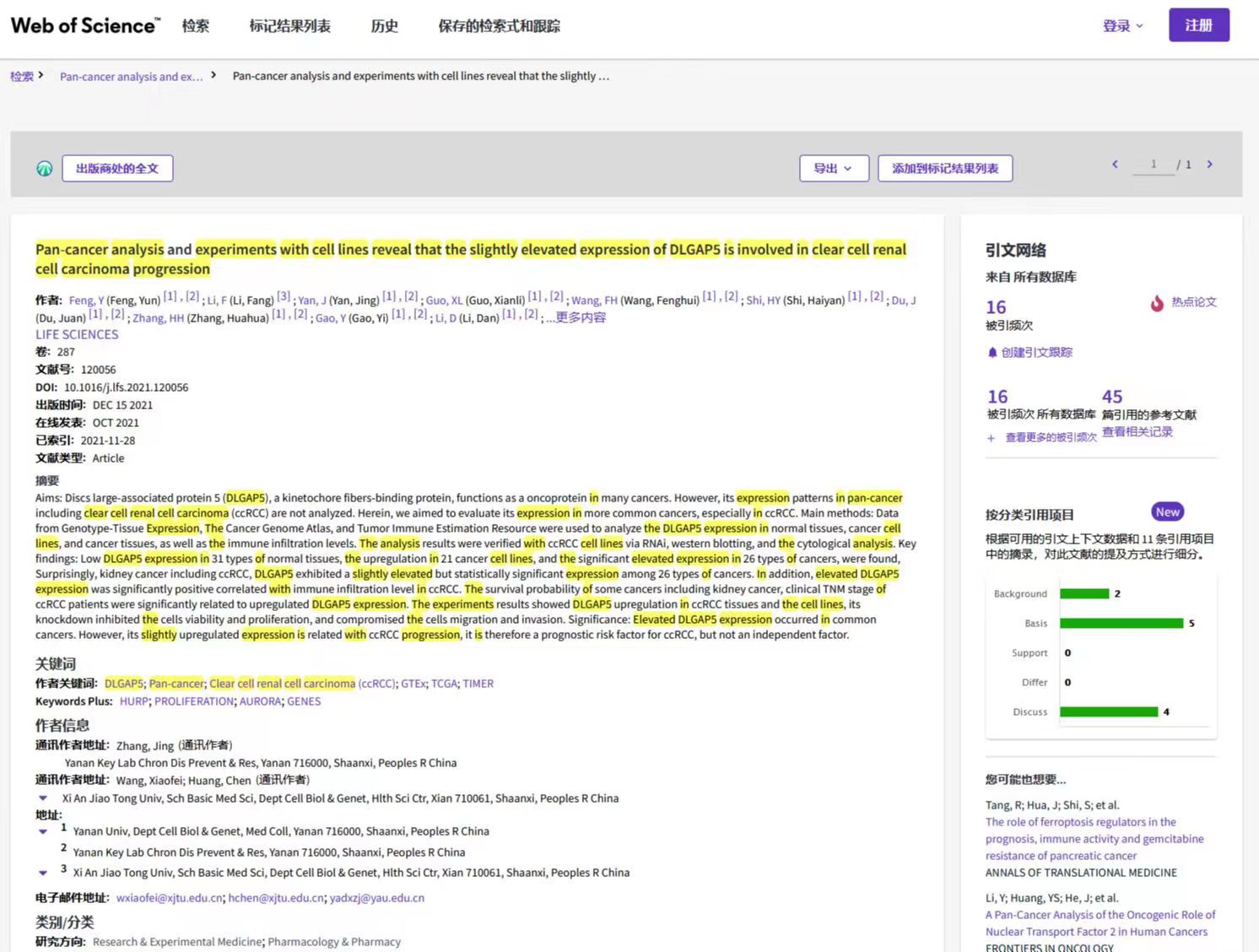
Task: Click the record page number input field
Action: point(1153,165)
